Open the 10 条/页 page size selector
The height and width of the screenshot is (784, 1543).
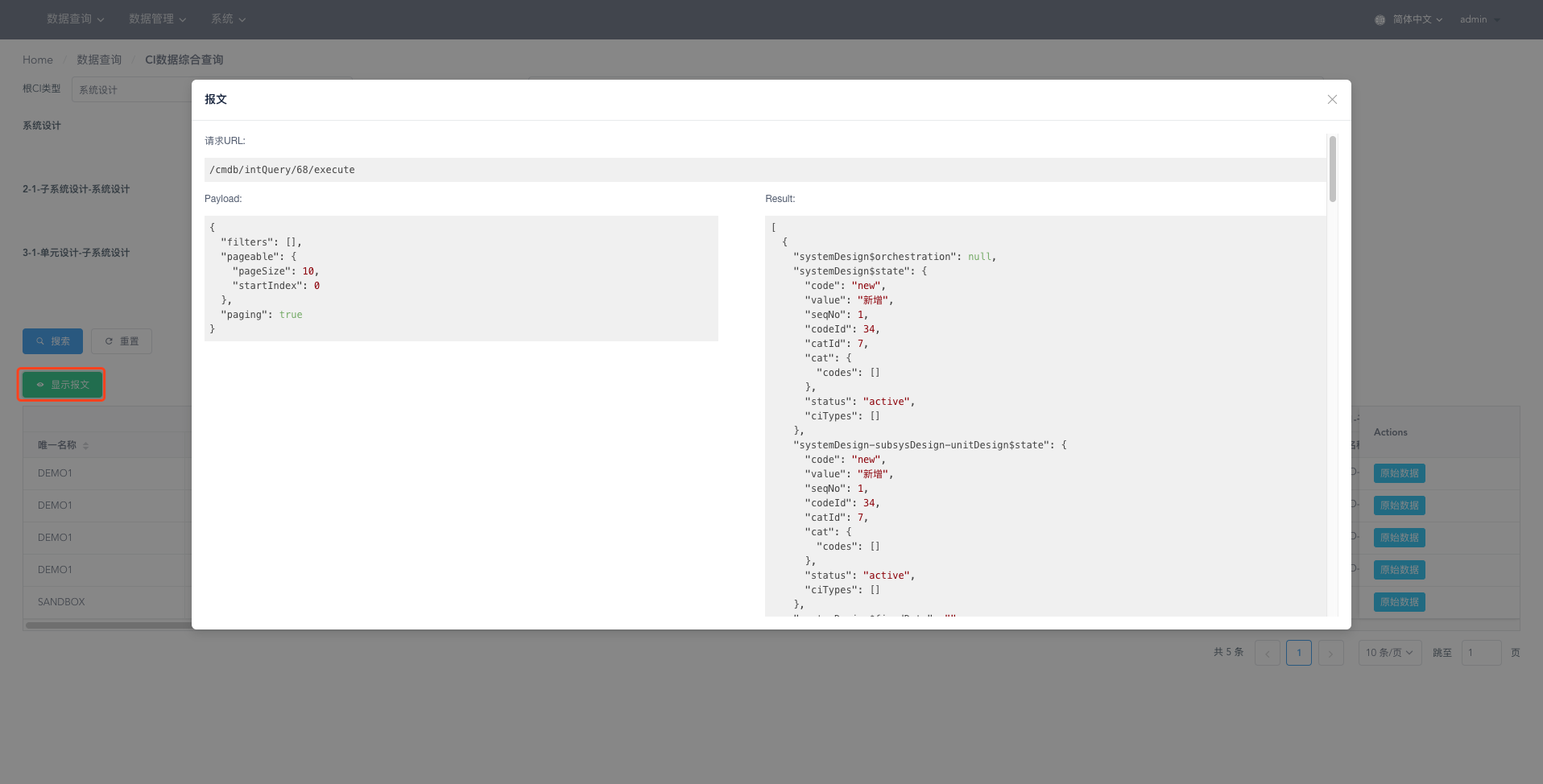(1390, 653)
